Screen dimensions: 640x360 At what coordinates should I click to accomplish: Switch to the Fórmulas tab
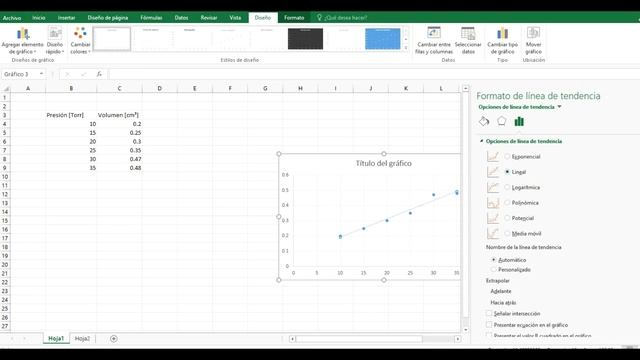tap(151, 18)
